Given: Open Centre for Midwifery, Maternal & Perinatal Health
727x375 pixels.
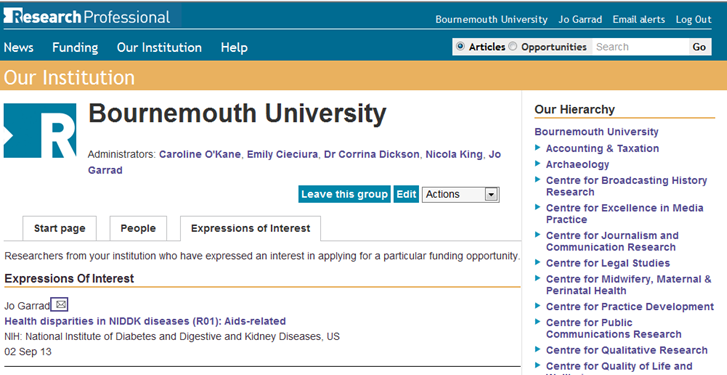Looking at the screenshot, I should click(x=628, y=285).
